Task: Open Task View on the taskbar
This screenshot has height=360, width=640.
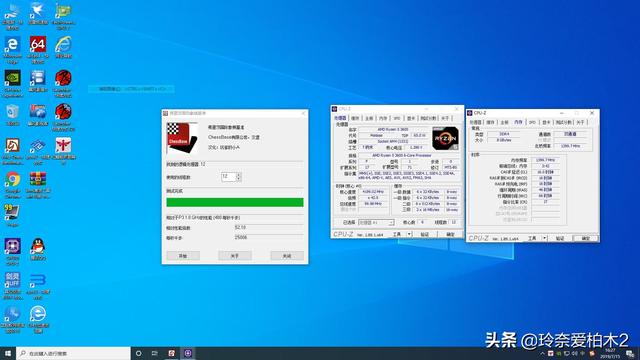Action: 155,353
